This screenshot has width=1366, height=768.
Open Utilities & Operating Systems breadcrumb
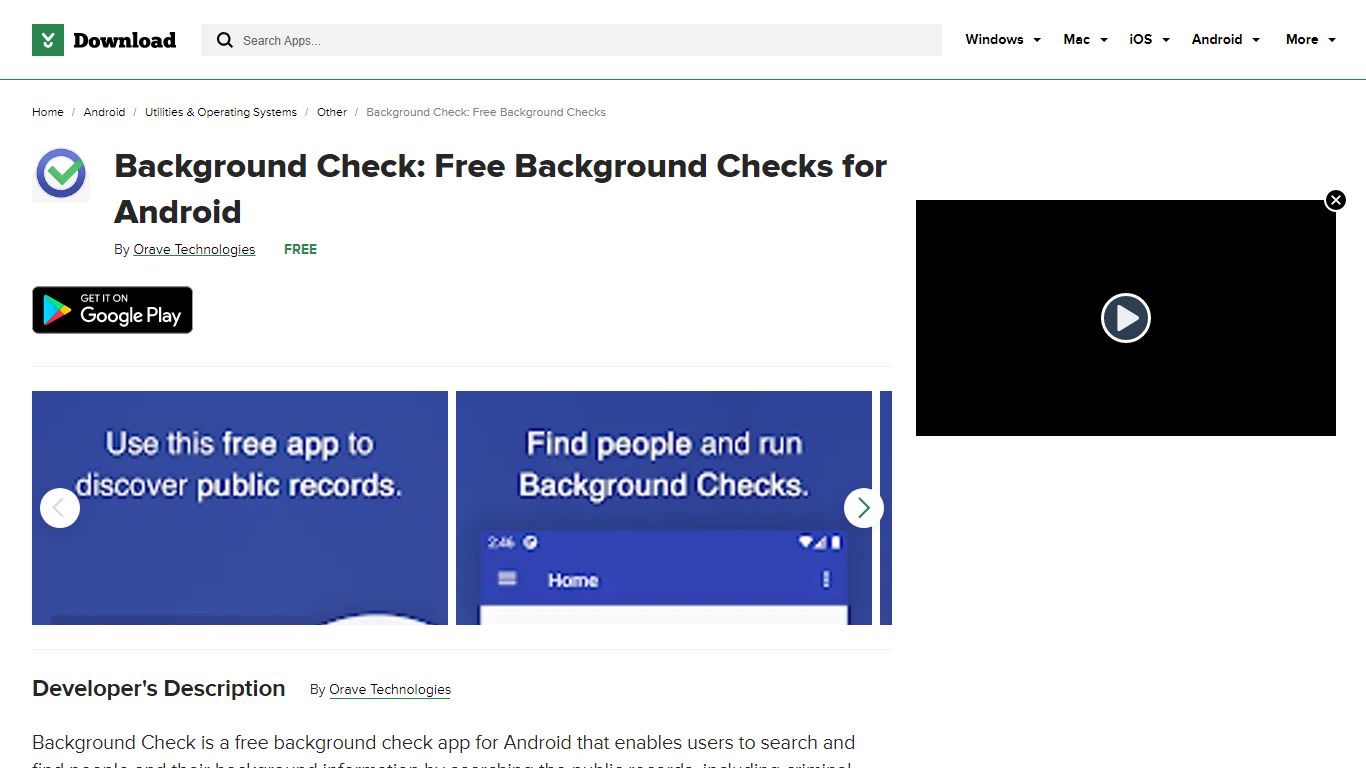click(221, 112)
